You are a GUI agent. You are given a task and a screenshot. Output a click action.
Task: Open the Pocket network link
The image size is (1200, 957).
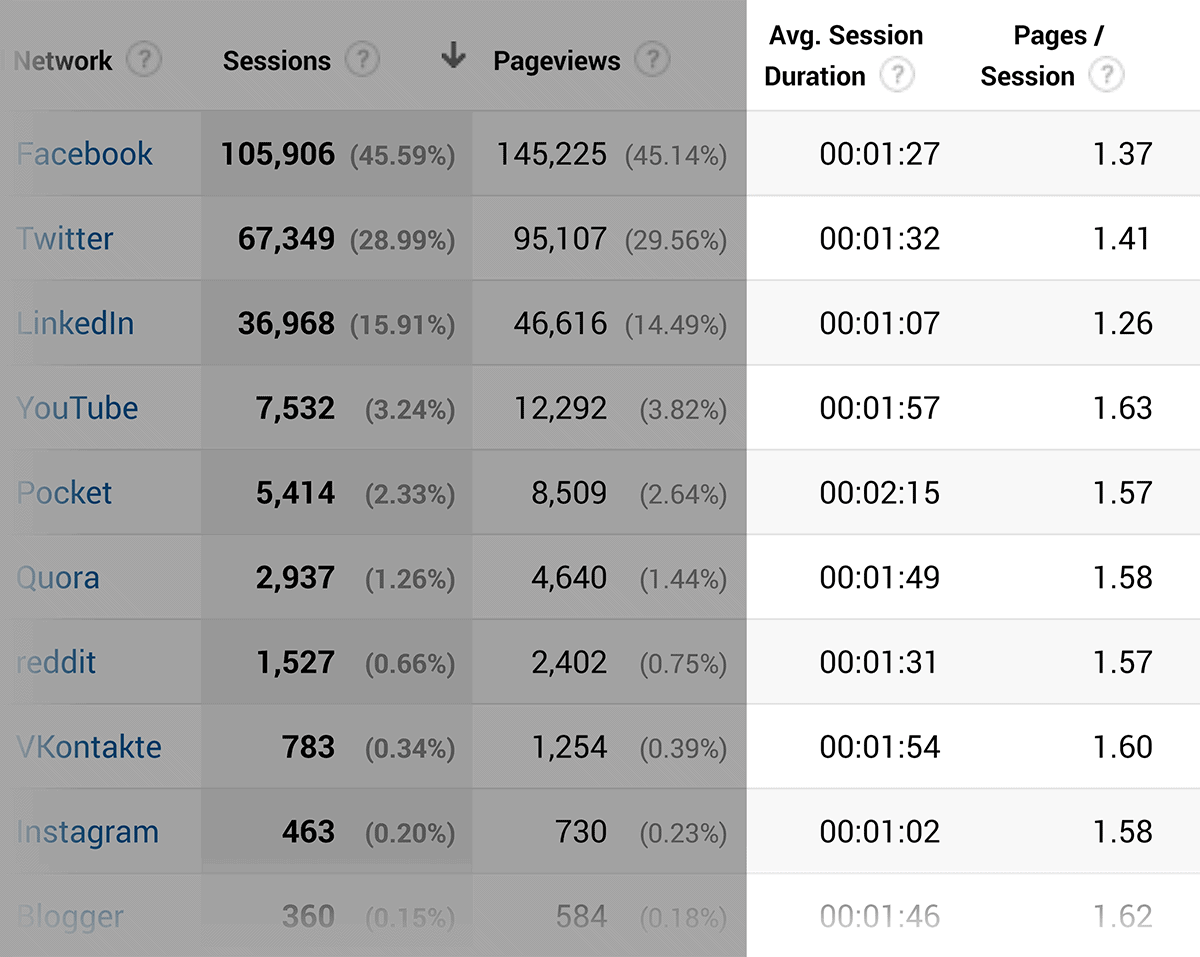64,493
